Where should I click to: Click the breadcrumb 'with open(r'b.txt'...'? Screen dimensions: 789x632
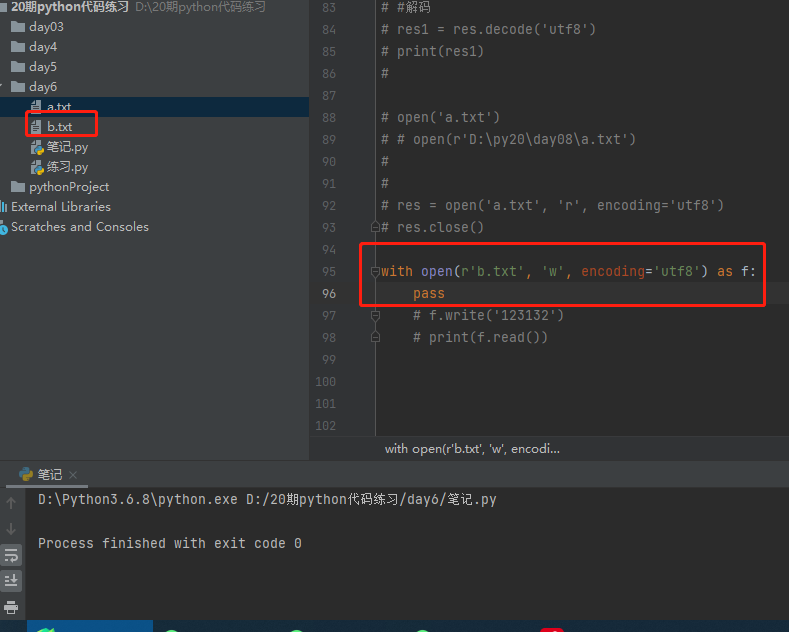pos(472,449)
